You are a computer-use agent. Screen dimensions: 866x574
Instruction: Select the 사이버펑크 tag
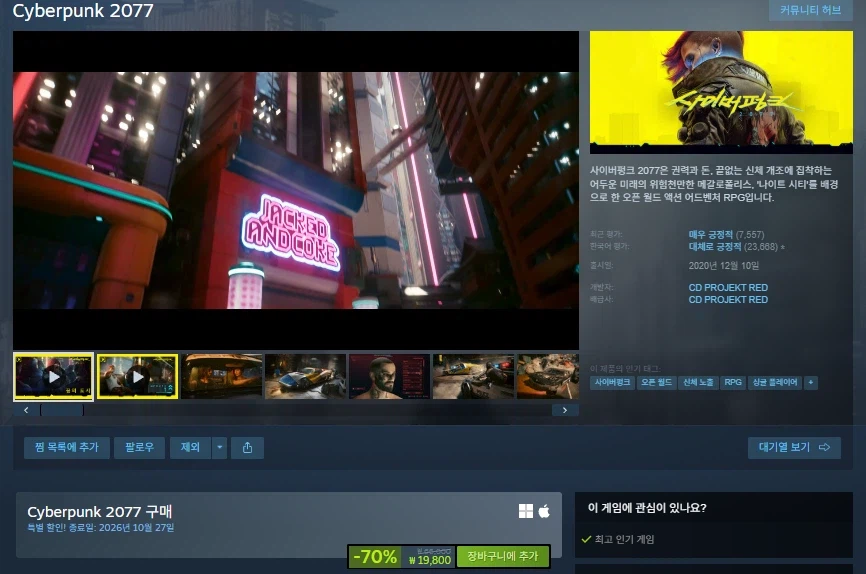pyautogui.click(x=612, y=382)
